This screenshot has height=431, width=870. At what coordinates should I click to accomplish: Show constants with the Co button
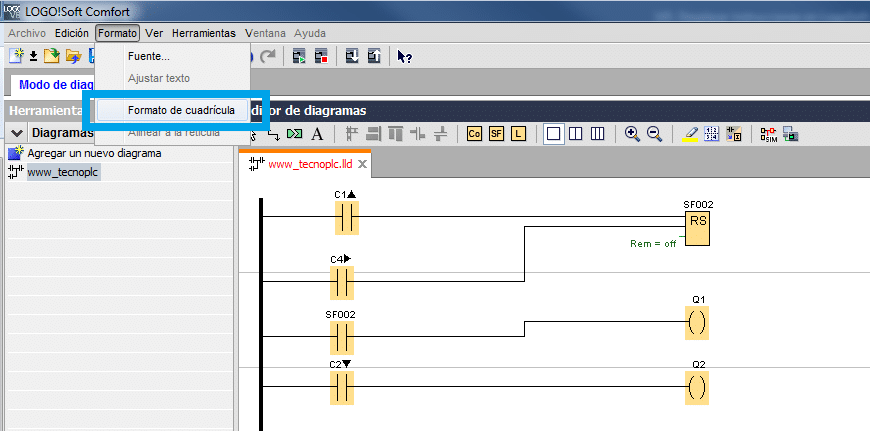click(x=474, y=134)
